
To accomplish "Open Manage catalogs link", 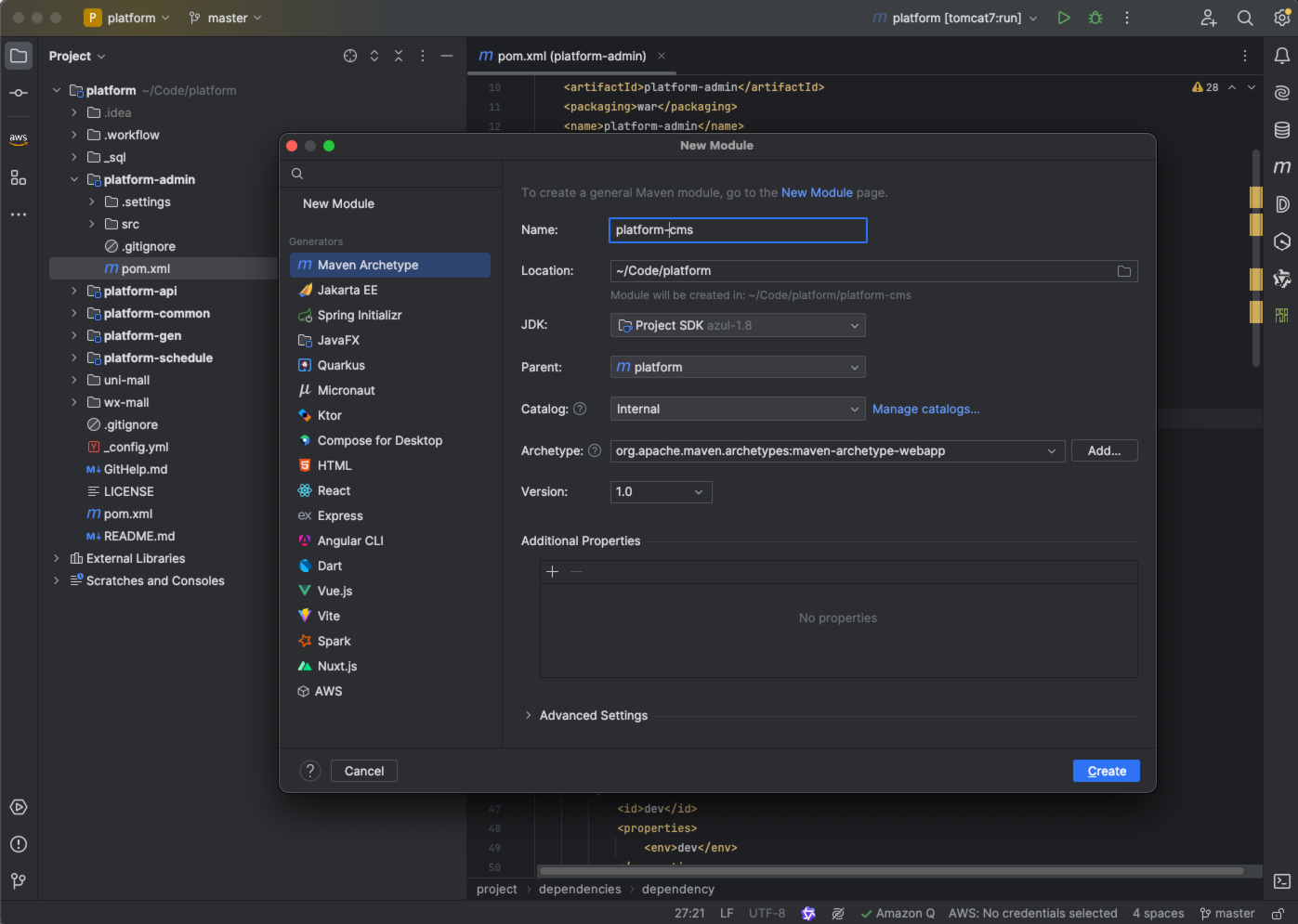I will point(926,409).
